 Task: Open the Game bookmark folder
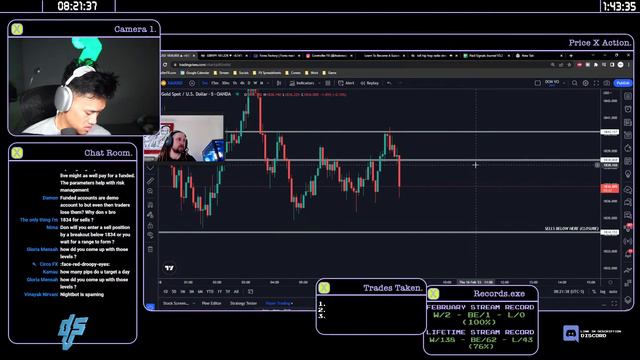click(330, 73)
